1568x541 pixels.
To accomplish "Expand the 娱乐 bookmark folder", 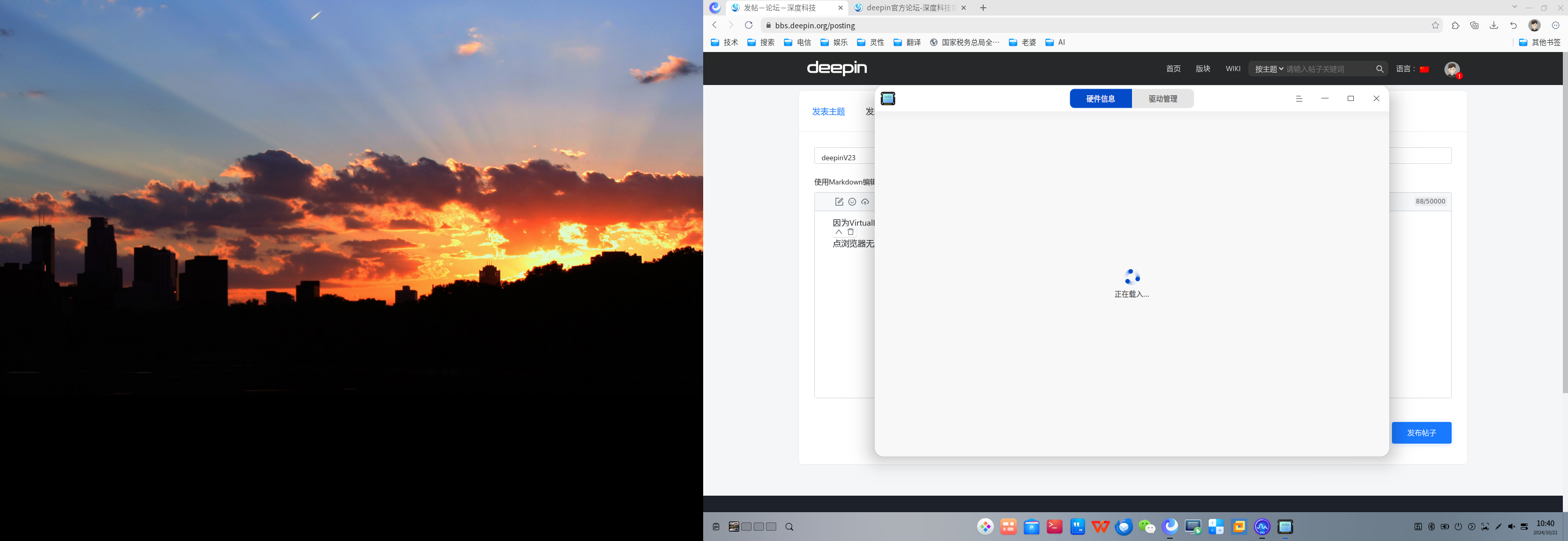I will pos(834,43).
